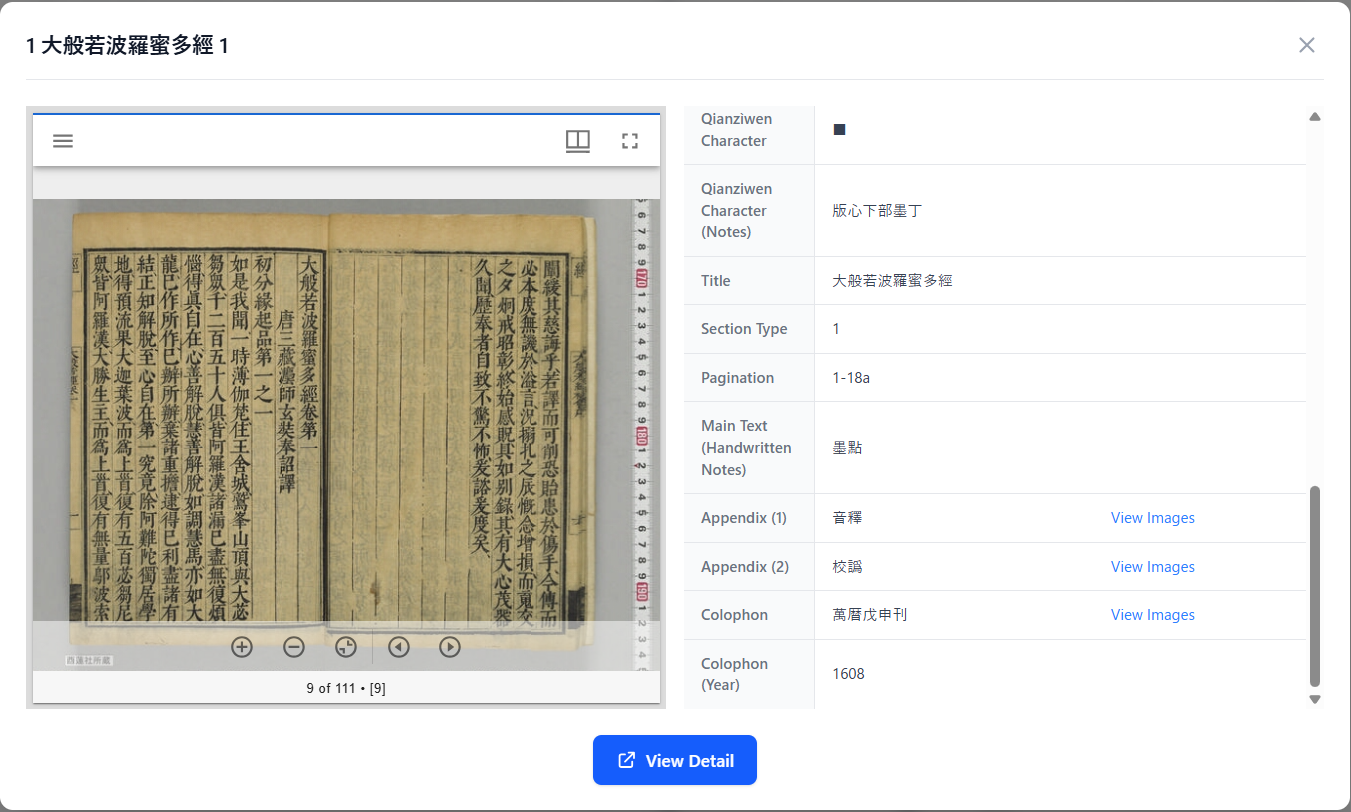Open the viewer hamburger sidebar menu
This screenshot has width=1351, height=812.
63,141
